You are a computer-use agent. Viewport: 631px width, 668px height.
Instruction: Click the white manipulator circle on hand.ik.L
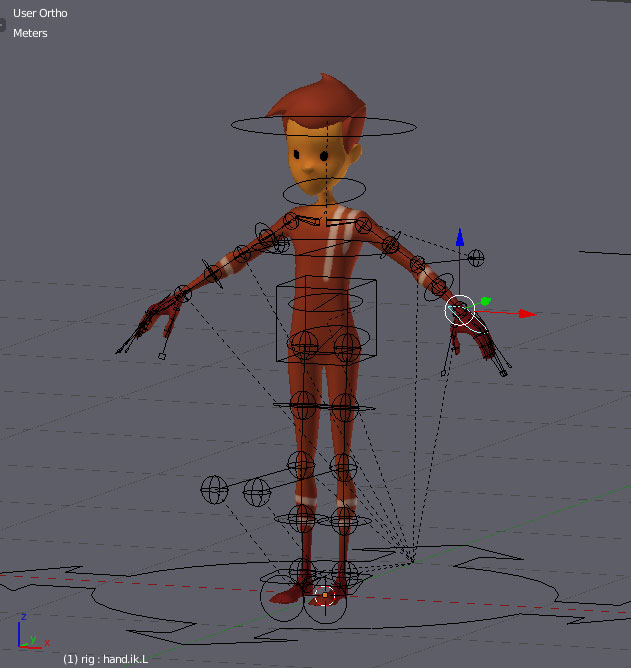coord(460,310)
